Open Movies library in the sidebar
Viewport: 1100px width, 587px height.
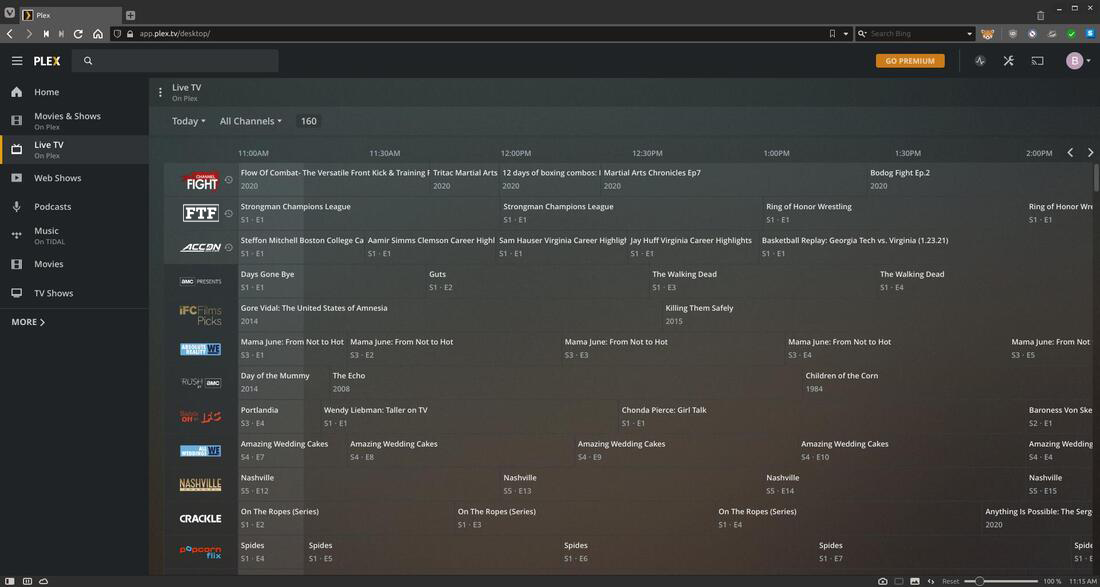(74, 264)
